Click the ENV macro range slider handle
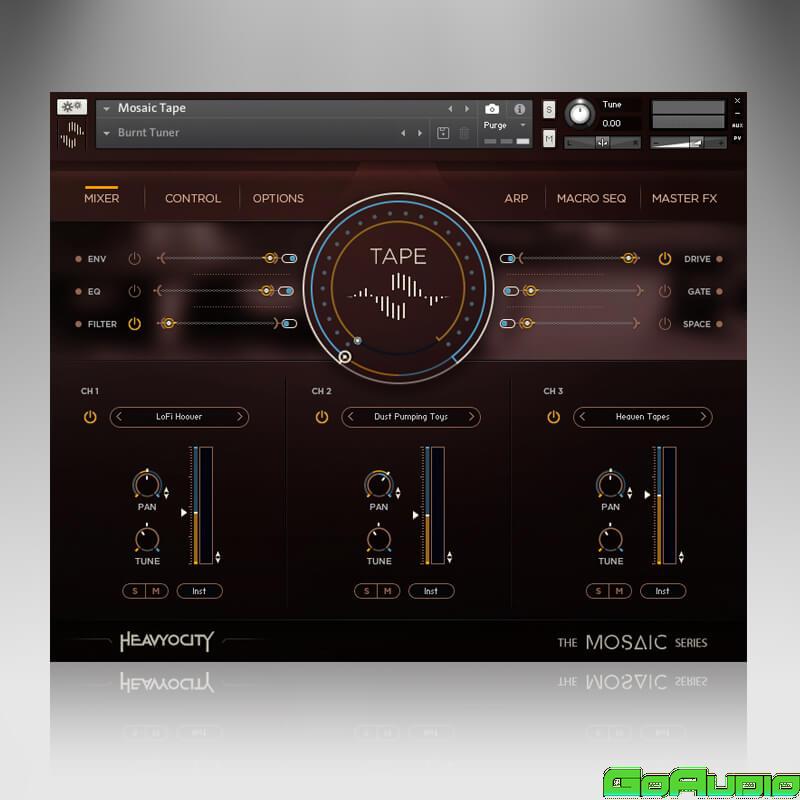This screenshot has height=800, width=800. tap(270, 258)
